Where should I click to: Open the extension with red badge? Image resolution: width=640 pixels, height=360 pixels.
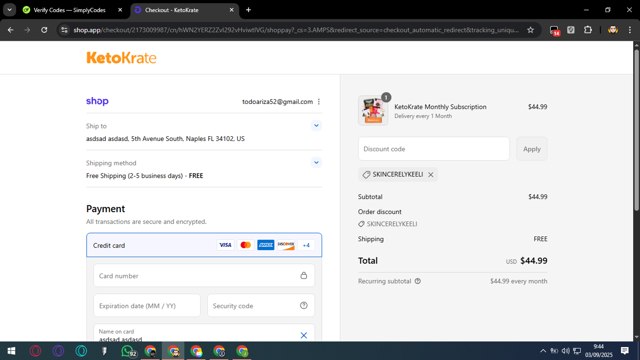pos(554,30)
